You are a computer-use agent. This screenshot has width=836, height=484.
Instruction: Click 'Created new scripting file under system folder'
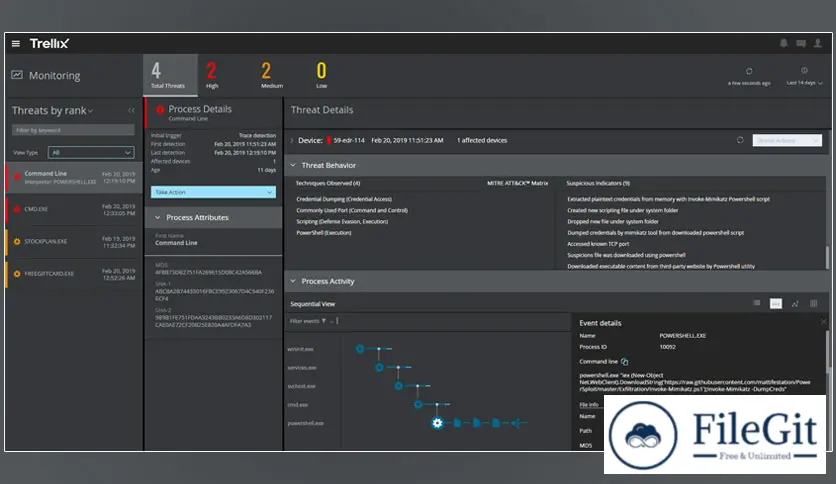pyautogui.click(x=623, y=211)
